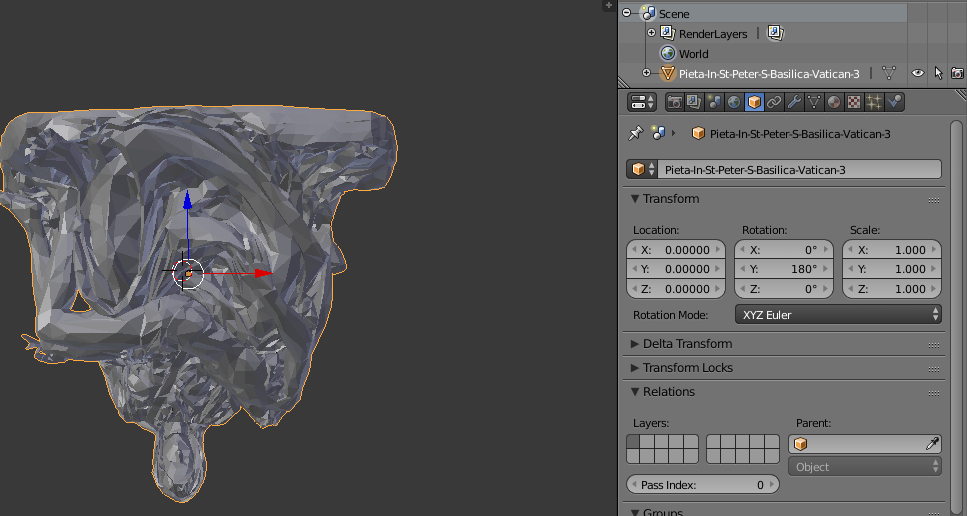Open the Particles tab sparkle icon
The height and width of the screenshot is (516, 967).
tap(873, 102)
